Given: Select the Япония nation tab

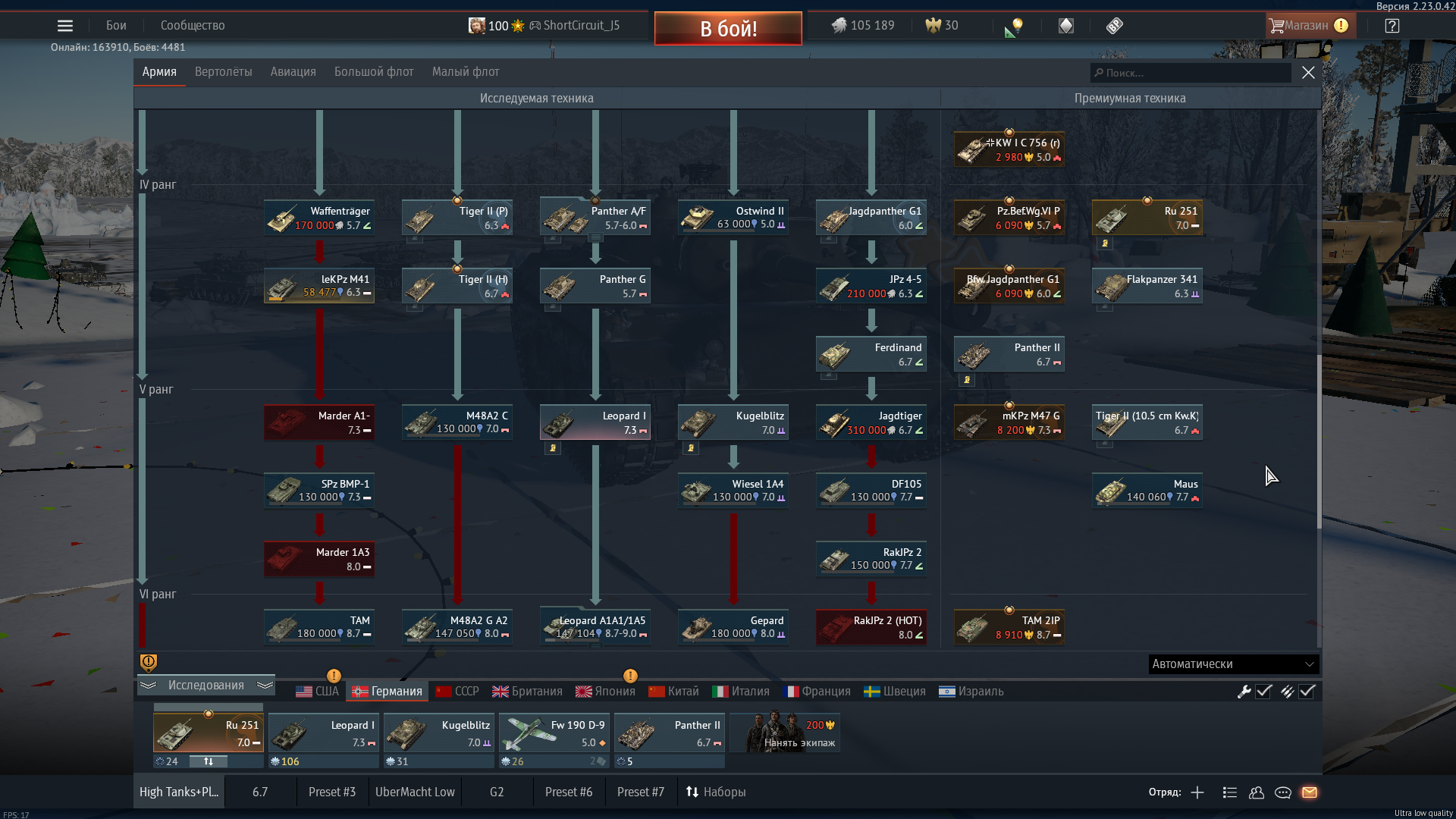Looking at the screenshot, I should 605,692.
